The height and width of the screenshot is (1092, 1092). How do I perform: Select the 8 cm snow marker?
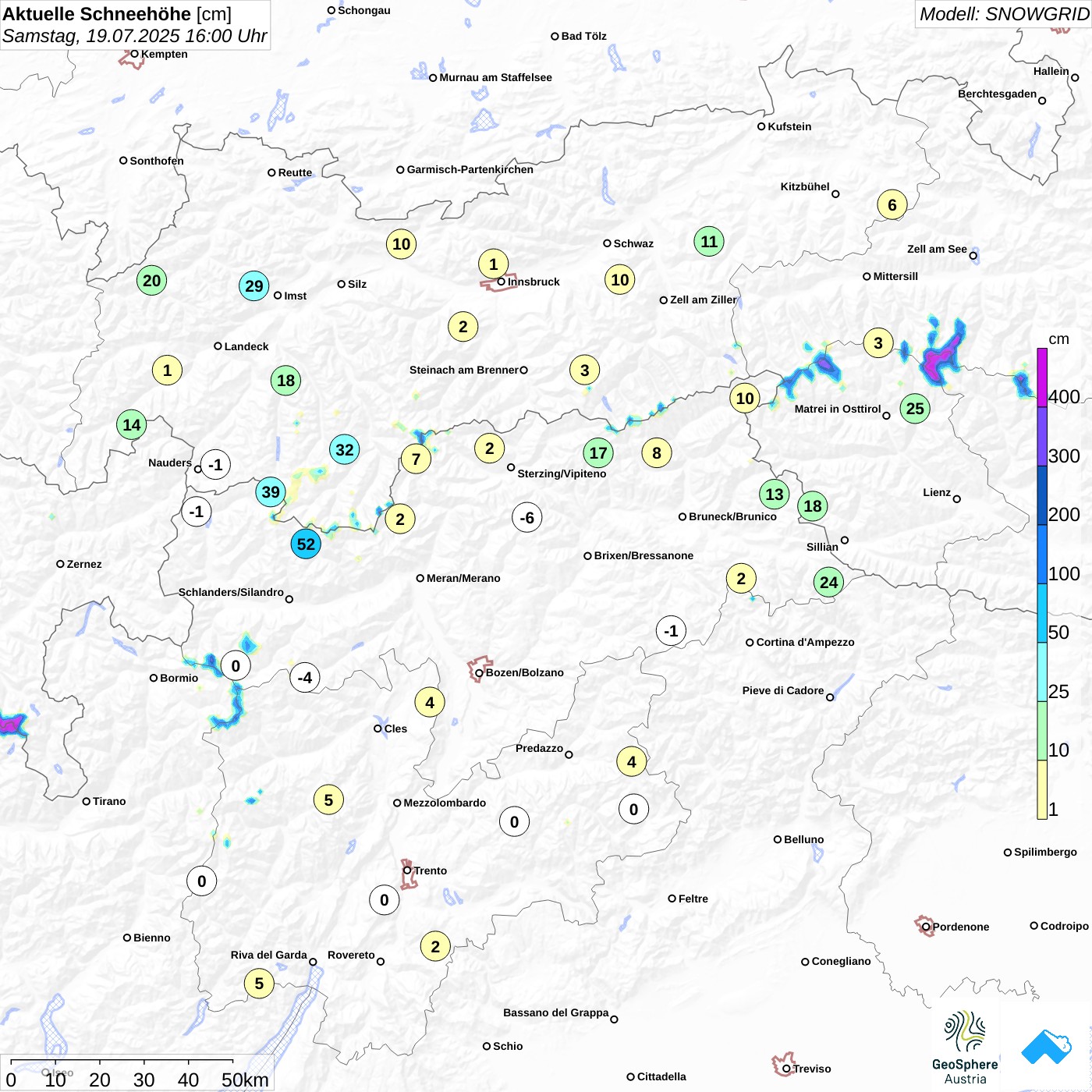[x=657, y=453]
